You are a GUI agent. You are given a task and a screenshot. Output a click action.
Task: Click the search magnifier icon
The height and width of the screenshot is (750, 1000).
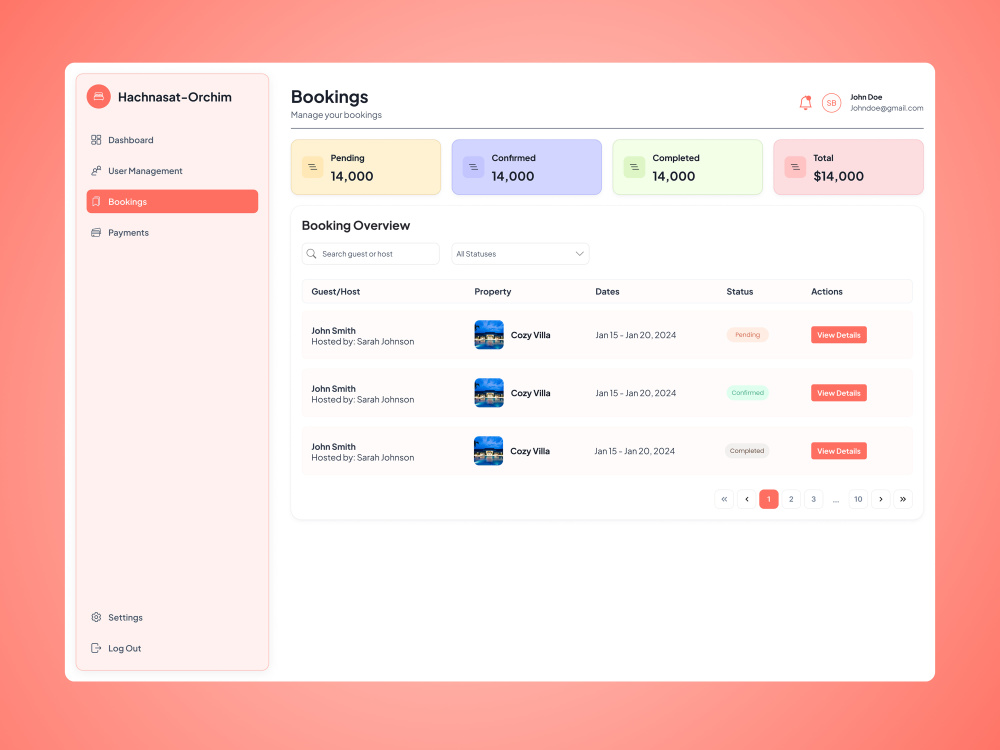(x=311, y=254)
